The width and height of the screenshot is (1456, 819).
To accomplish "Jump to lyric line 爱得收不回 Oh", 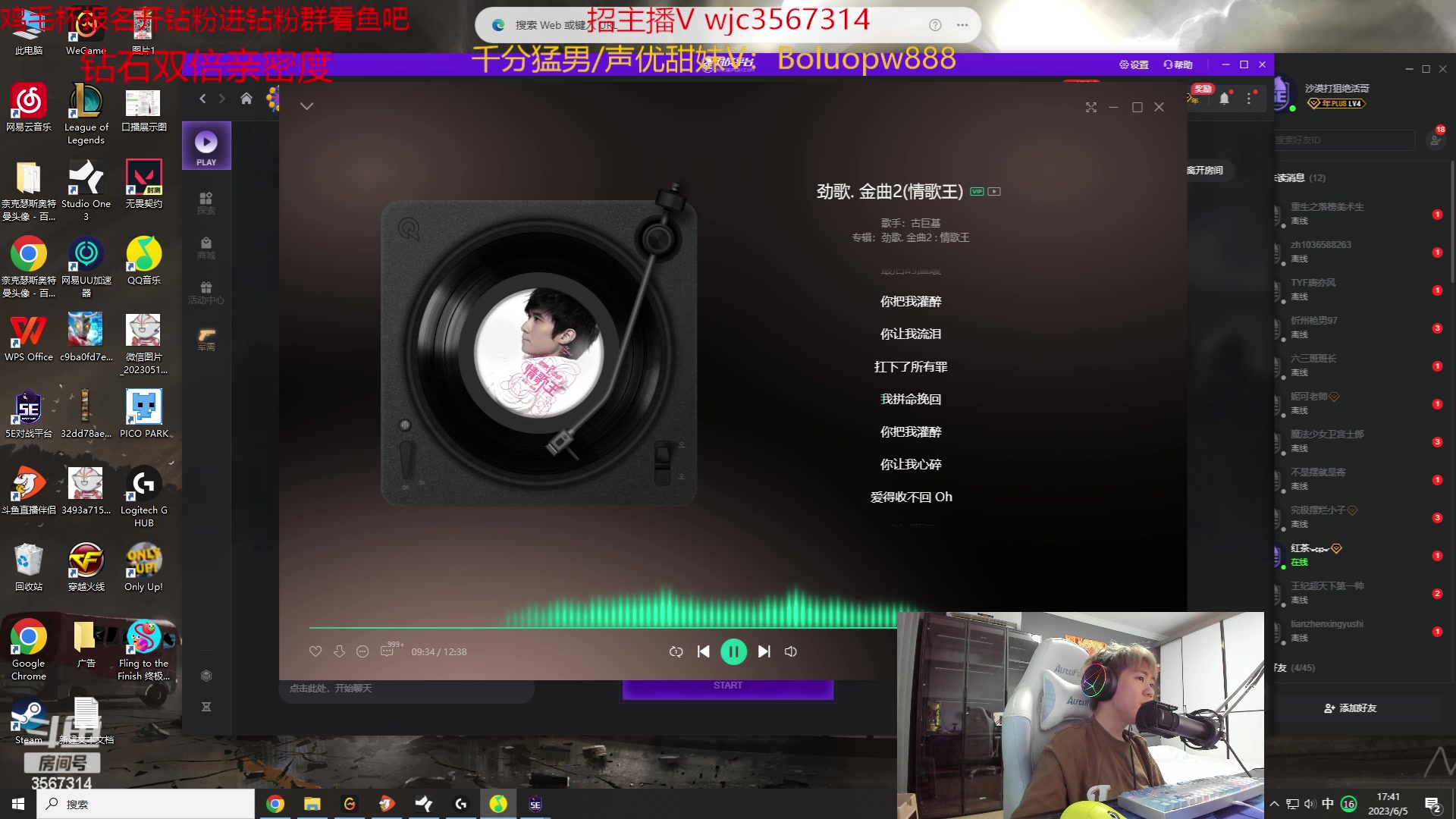I will 911,497.
